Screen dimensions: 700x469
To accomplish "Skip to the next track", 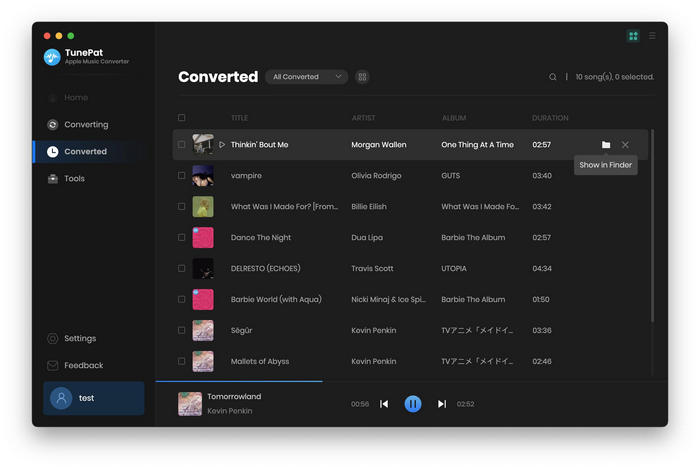I will coord(442,404).
